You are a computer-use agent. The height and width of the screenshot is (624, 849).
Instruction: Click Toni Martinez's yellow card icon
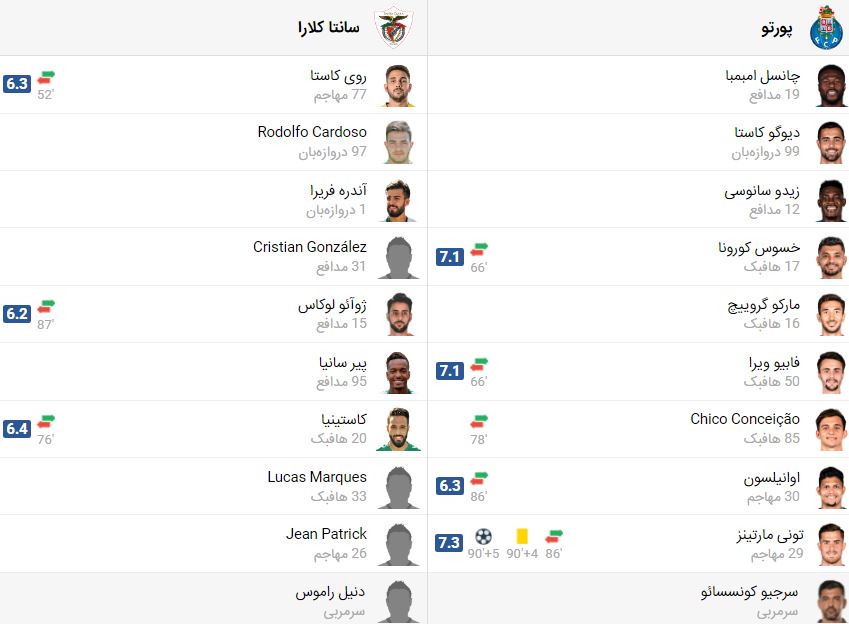pyautogui.click(x=522, y=536)
